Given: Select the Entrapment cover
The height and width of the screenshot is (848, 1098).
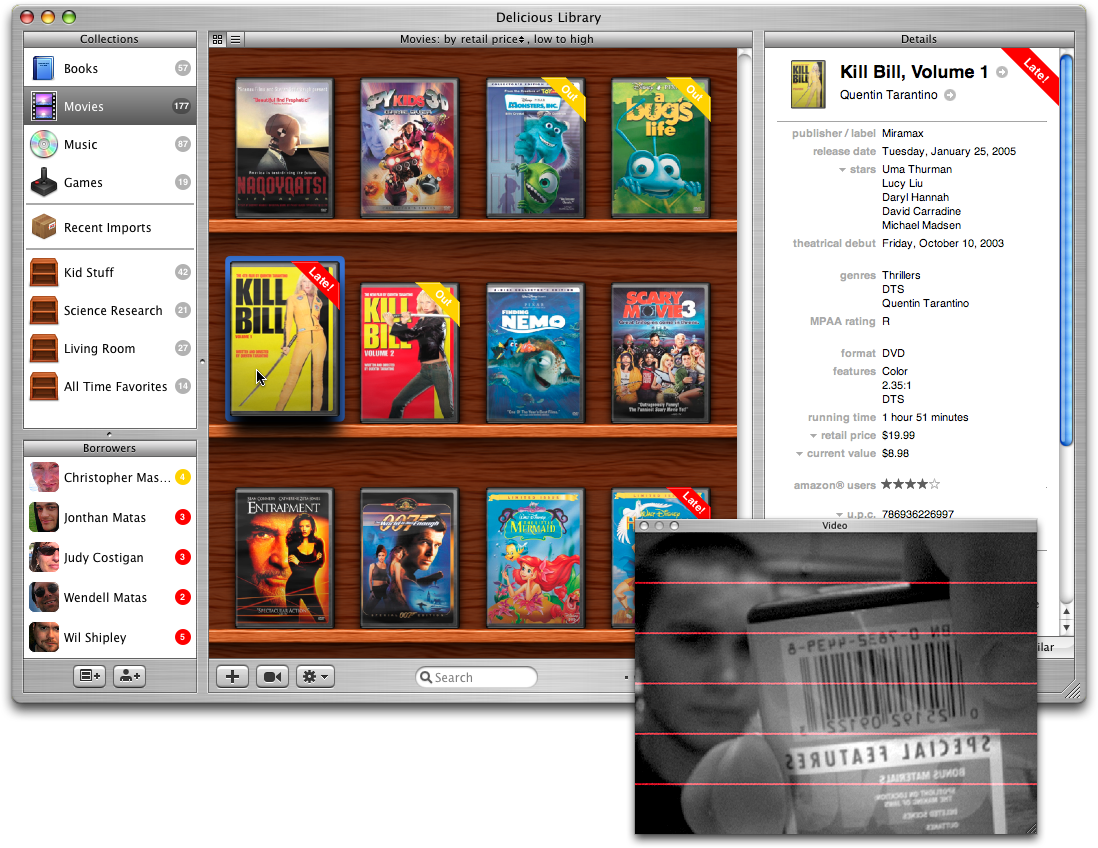Looking at the screenshot, I should point(284,557).
